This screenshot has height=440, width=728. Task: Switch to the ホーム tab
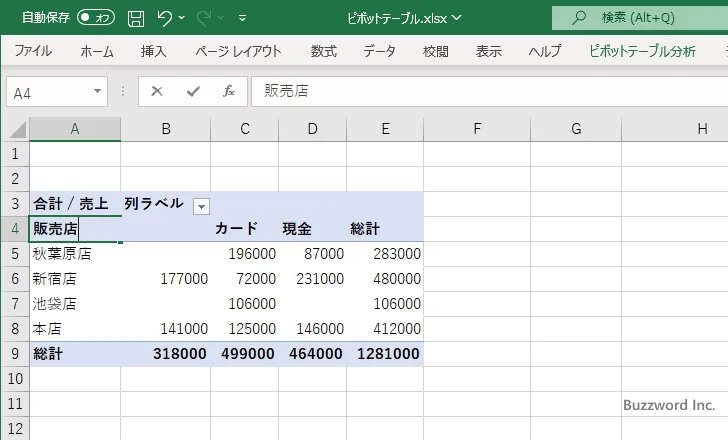point(97,51)
